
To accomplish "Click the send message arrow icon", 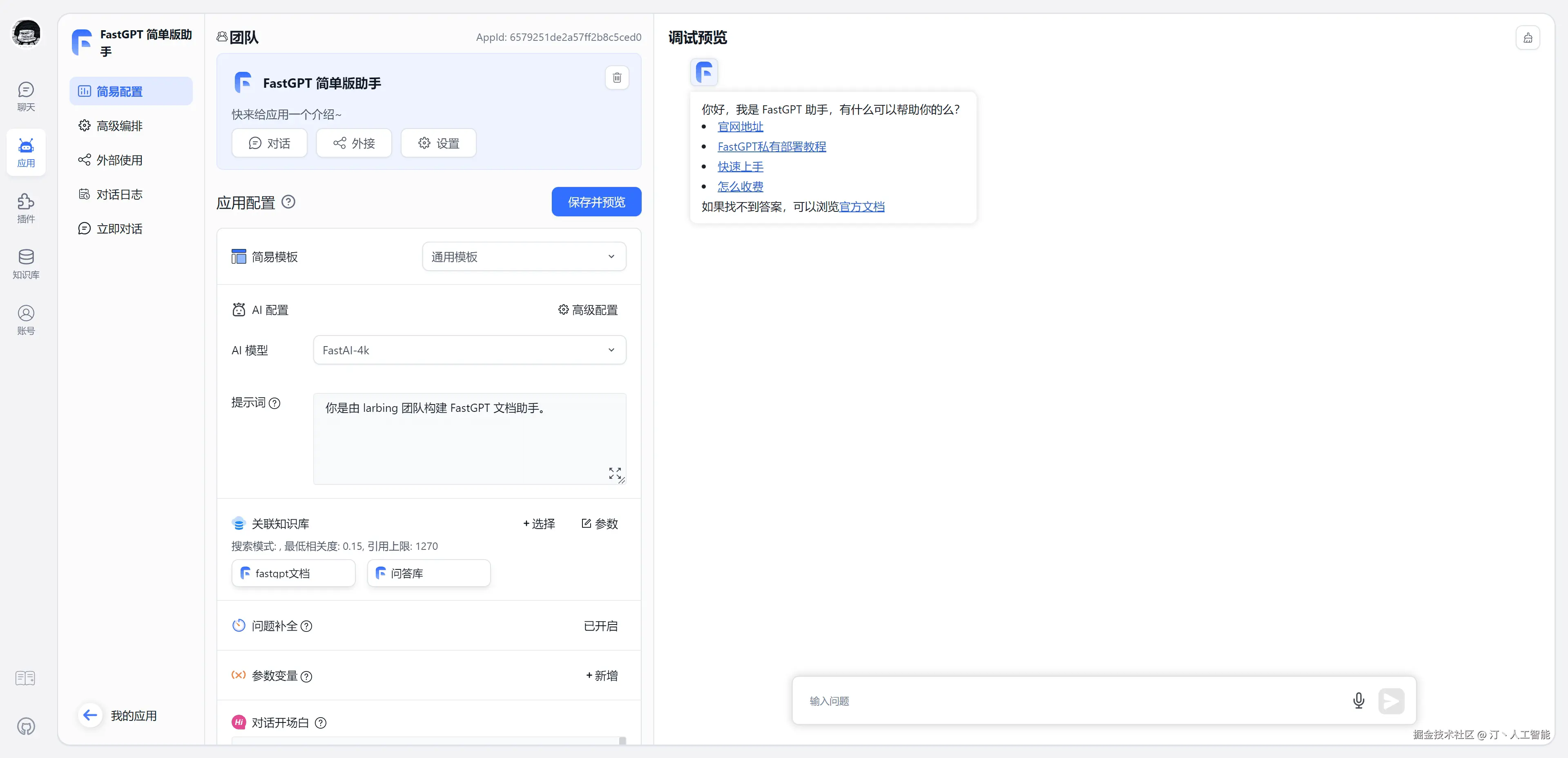I will pyautogui.click(x=1391, y=701).
